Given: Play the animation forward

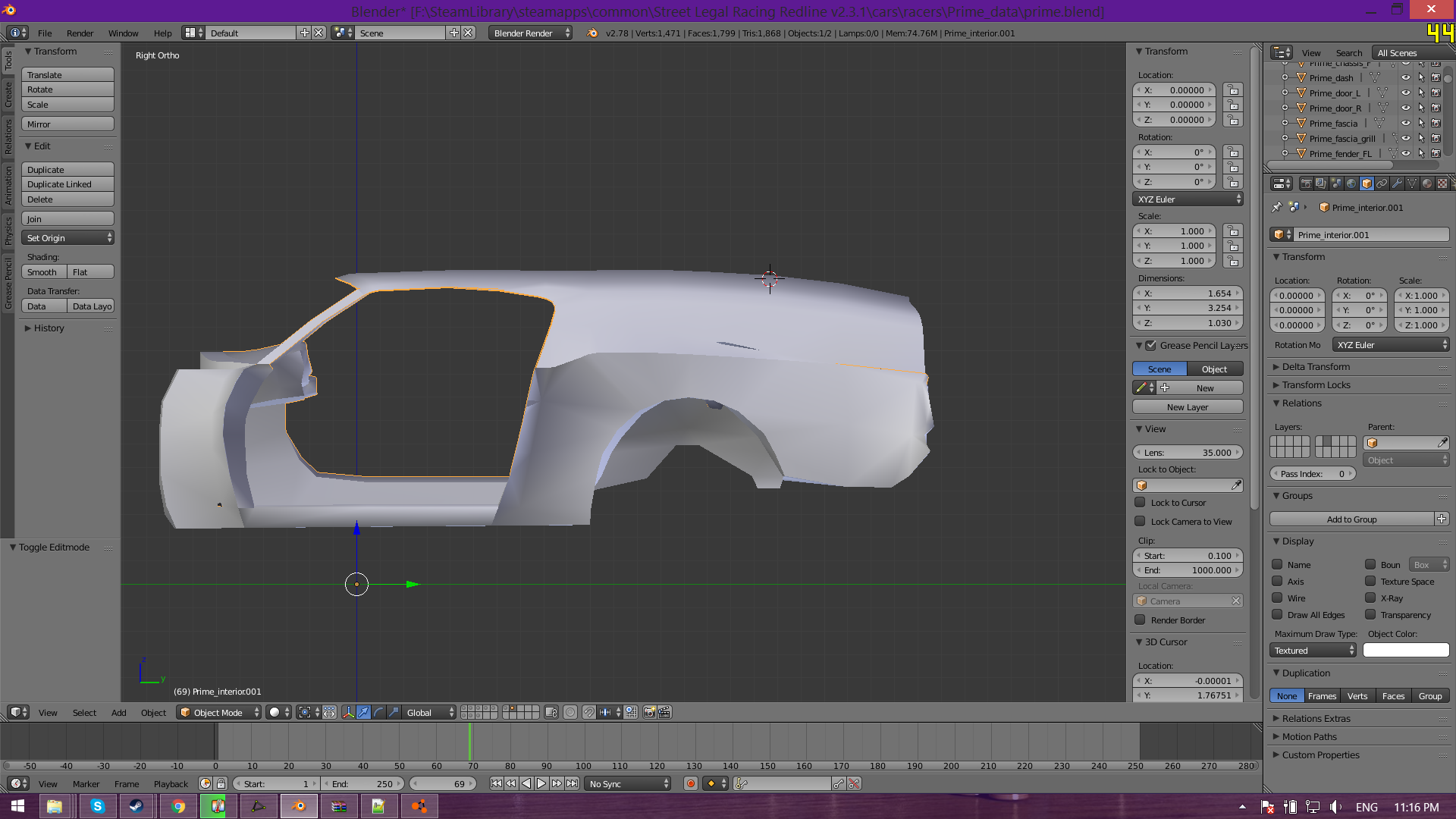Looking at the screenshot, I should point(541,783).
